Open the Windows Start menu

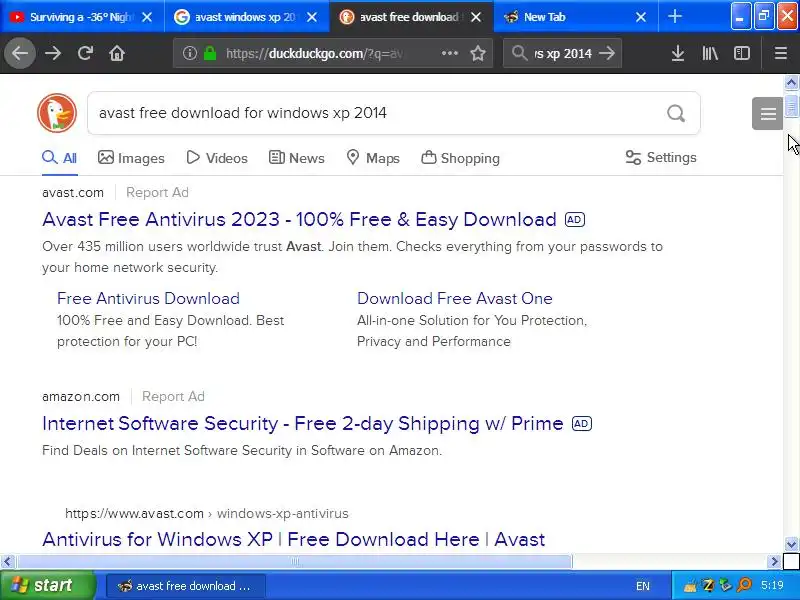(x=48, y=585)
